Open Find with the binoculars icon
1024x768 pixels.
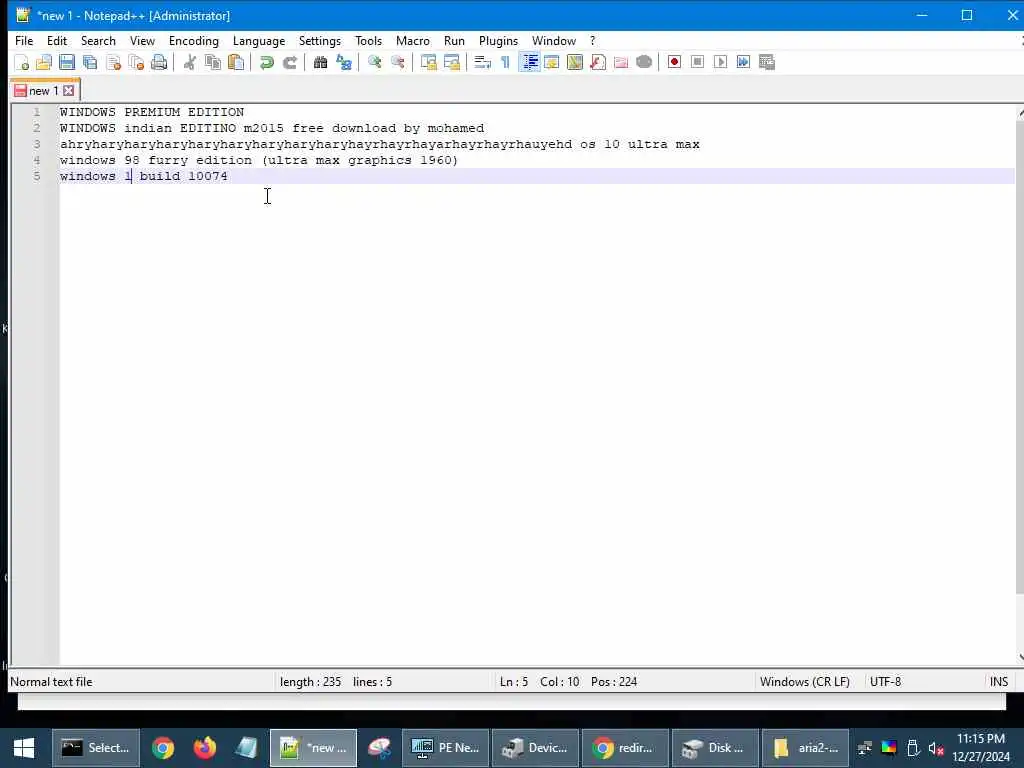click(x=321, y=62)
